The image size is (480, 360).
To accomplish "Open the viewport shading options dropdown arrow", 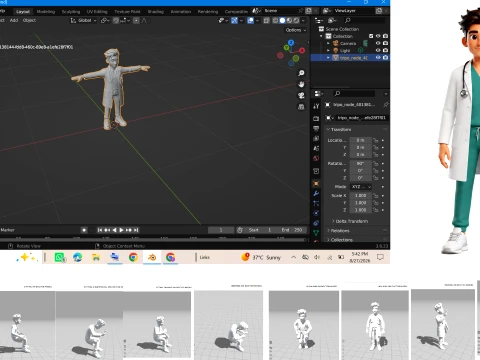I will coord(303,21).
